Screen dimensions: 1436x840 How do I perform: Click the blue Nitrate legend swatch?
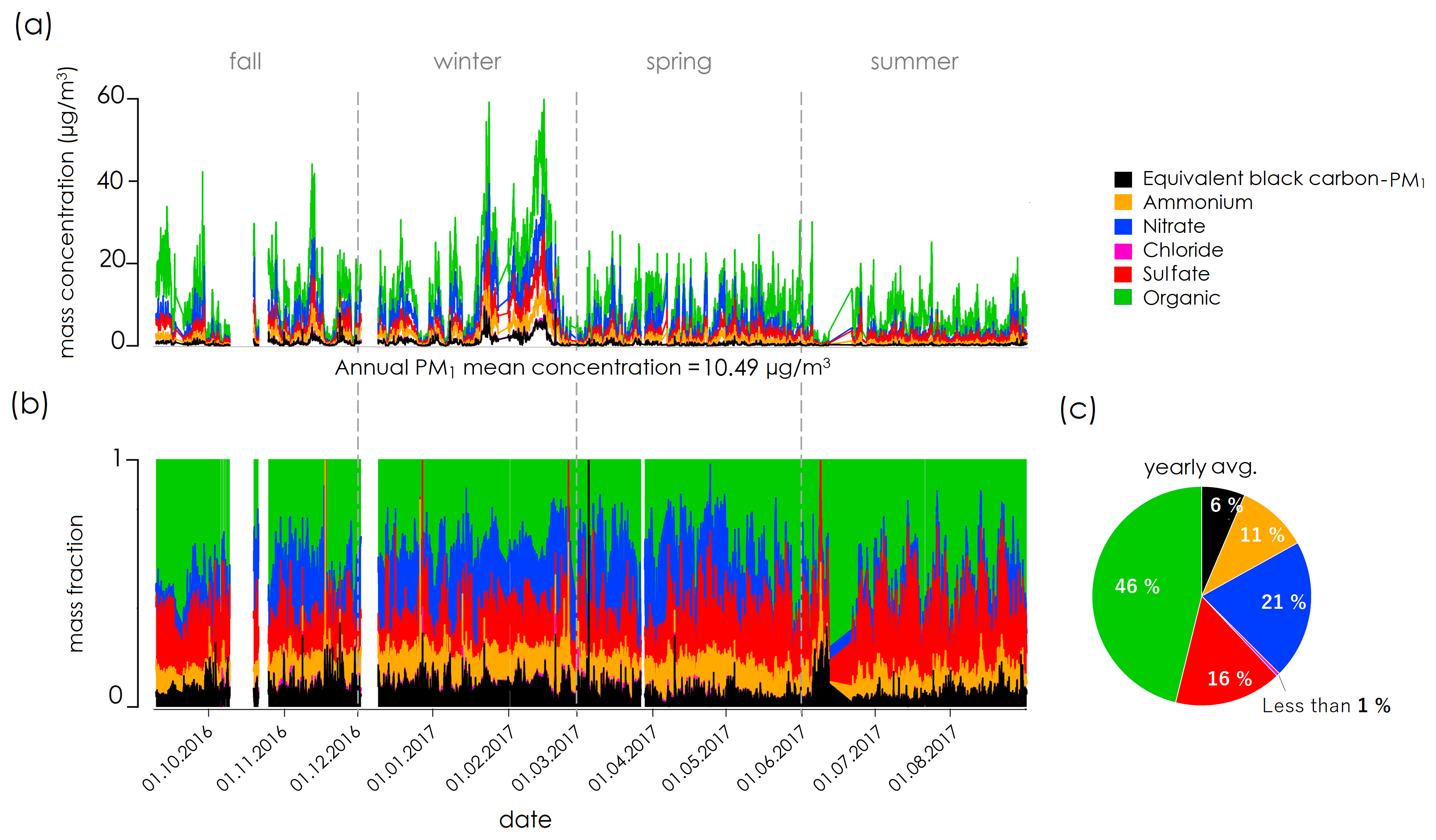1123,226
